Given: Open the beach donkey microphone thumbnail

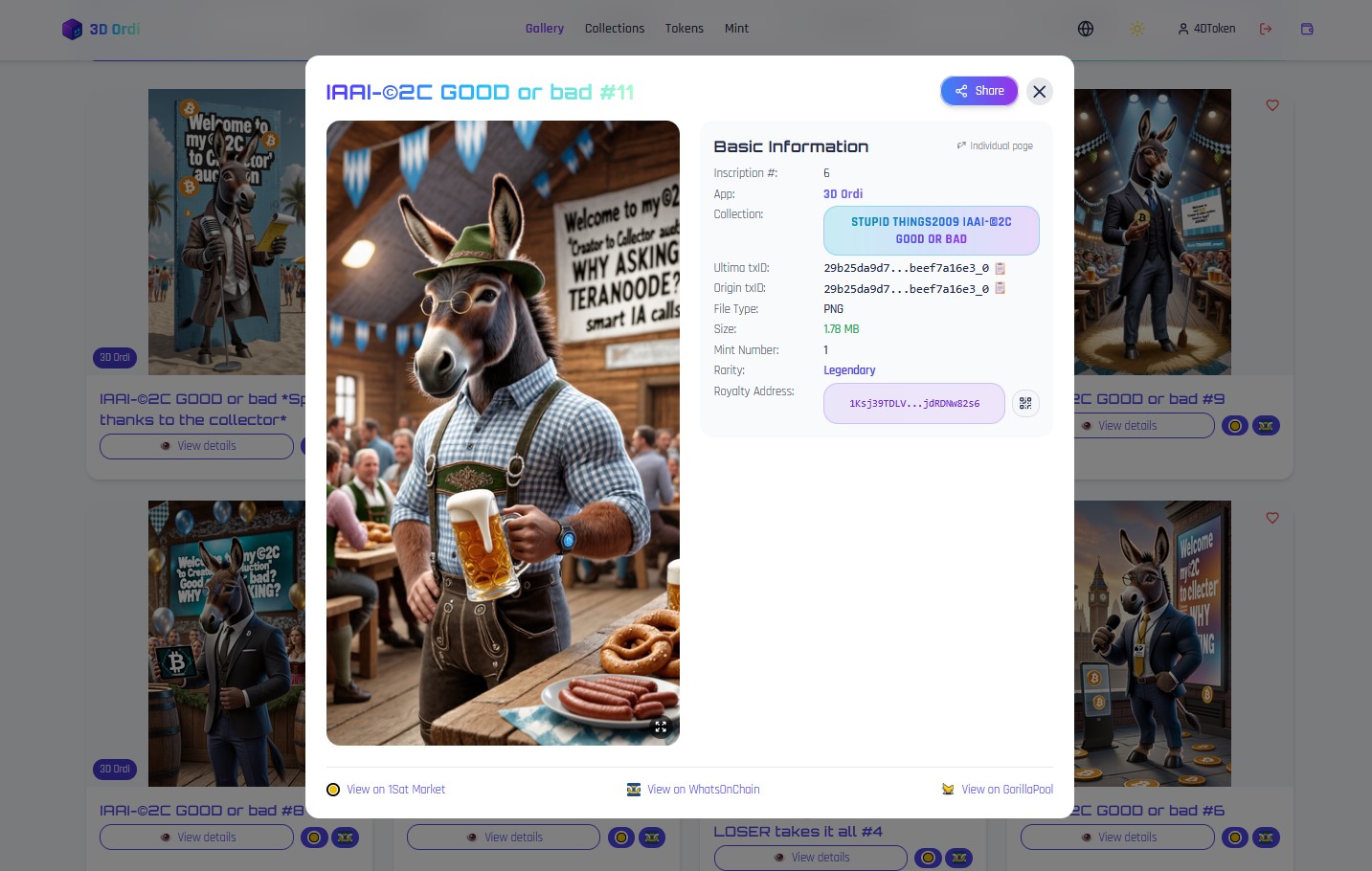Looking at the screenshot, I should tap(227, 232).
